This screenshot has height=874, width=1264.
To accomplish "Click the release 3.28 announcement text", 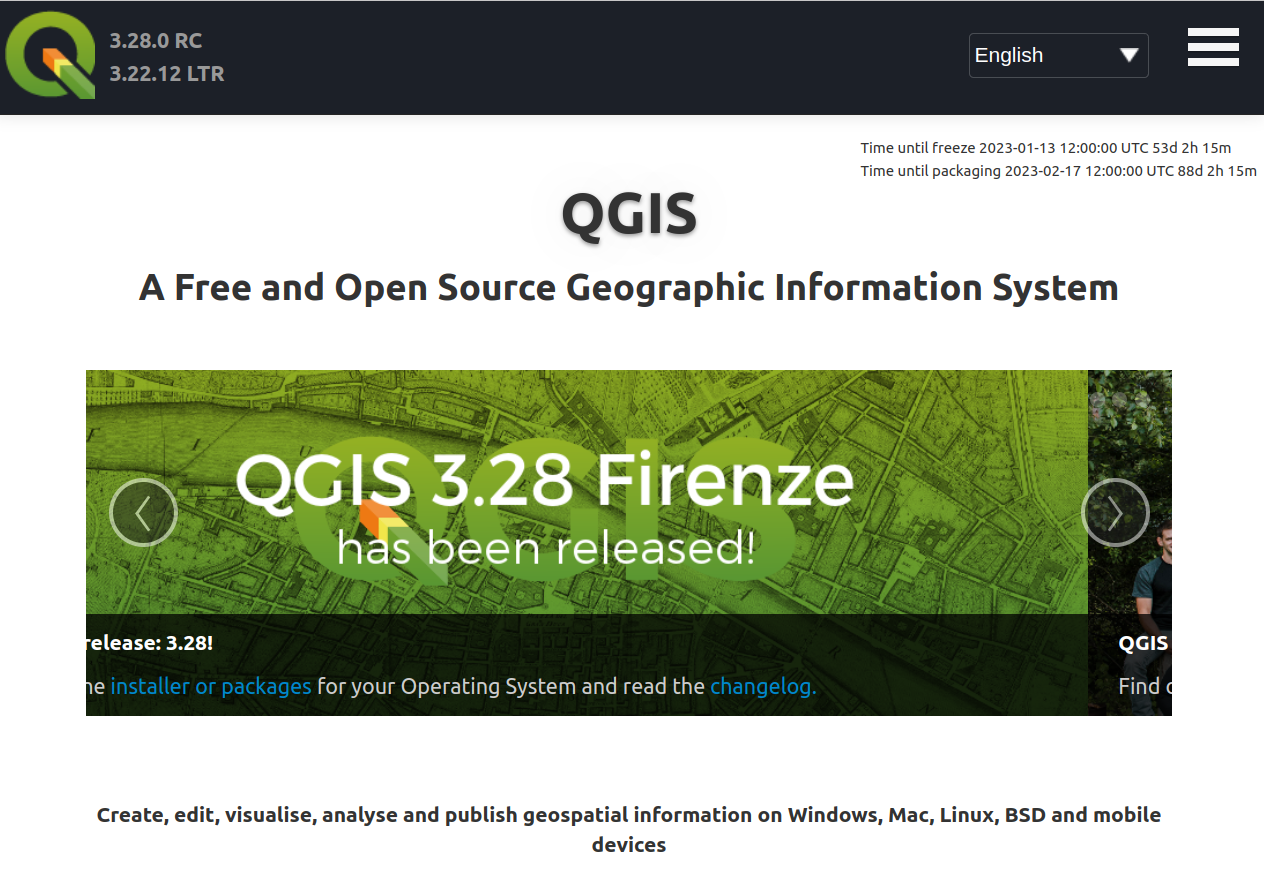I will click(150, 642).
